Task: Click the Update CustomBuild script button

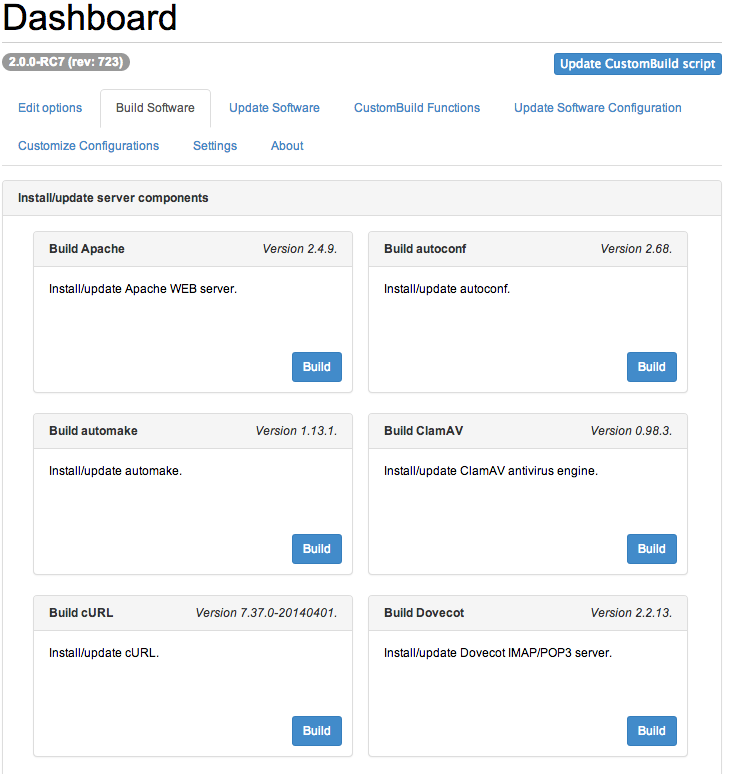Action: point(637,64)
